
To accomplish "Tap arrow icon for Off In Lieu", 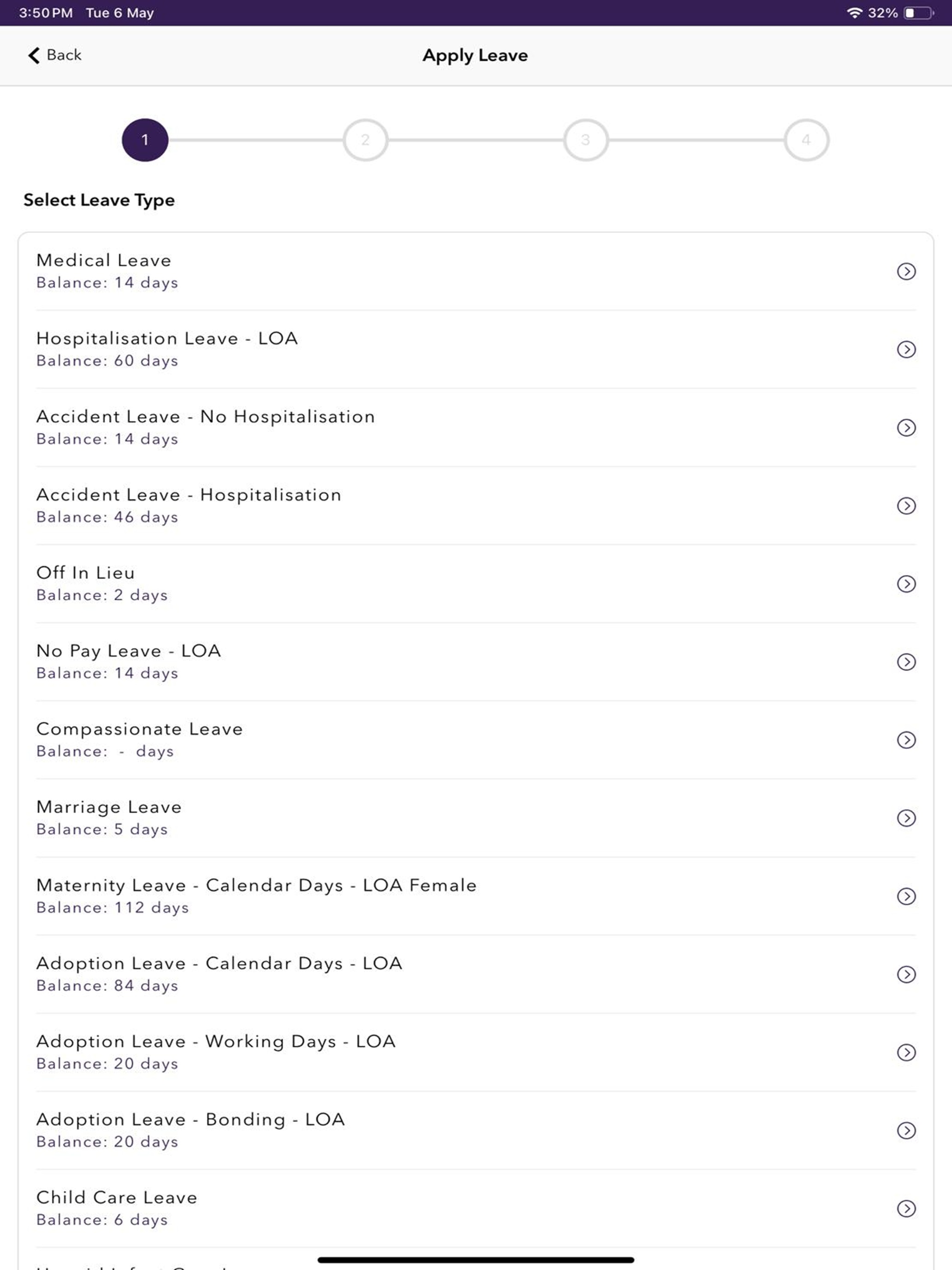I will point(906,584).
